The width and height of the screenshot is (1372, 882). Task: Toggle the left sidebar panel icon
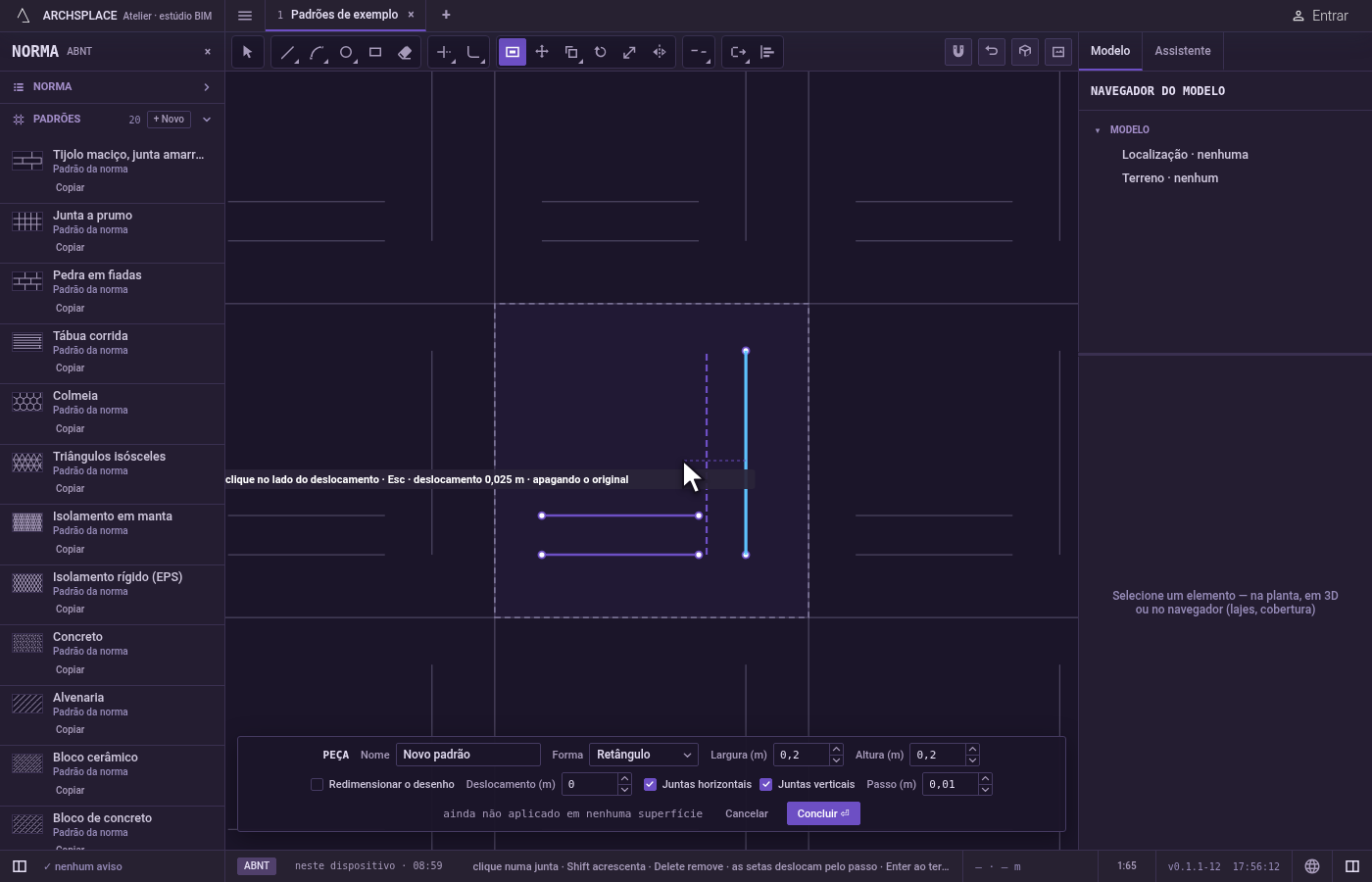coord(19,866)
